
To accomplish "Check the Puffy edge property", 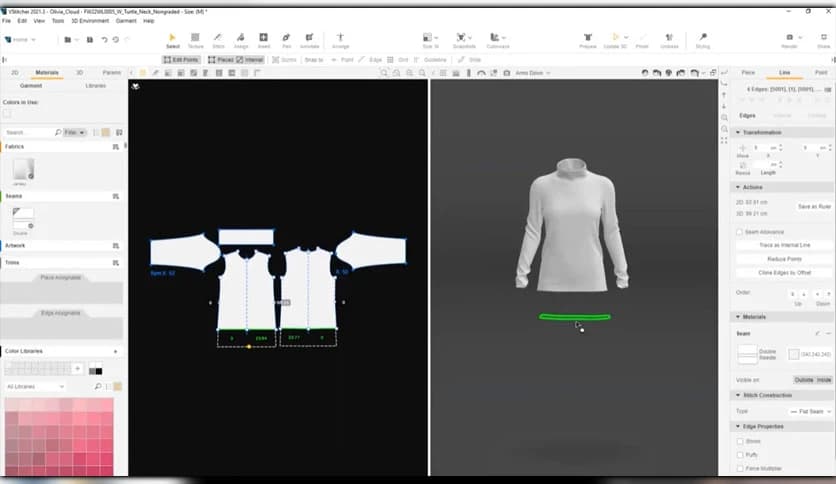I will 740,454.
